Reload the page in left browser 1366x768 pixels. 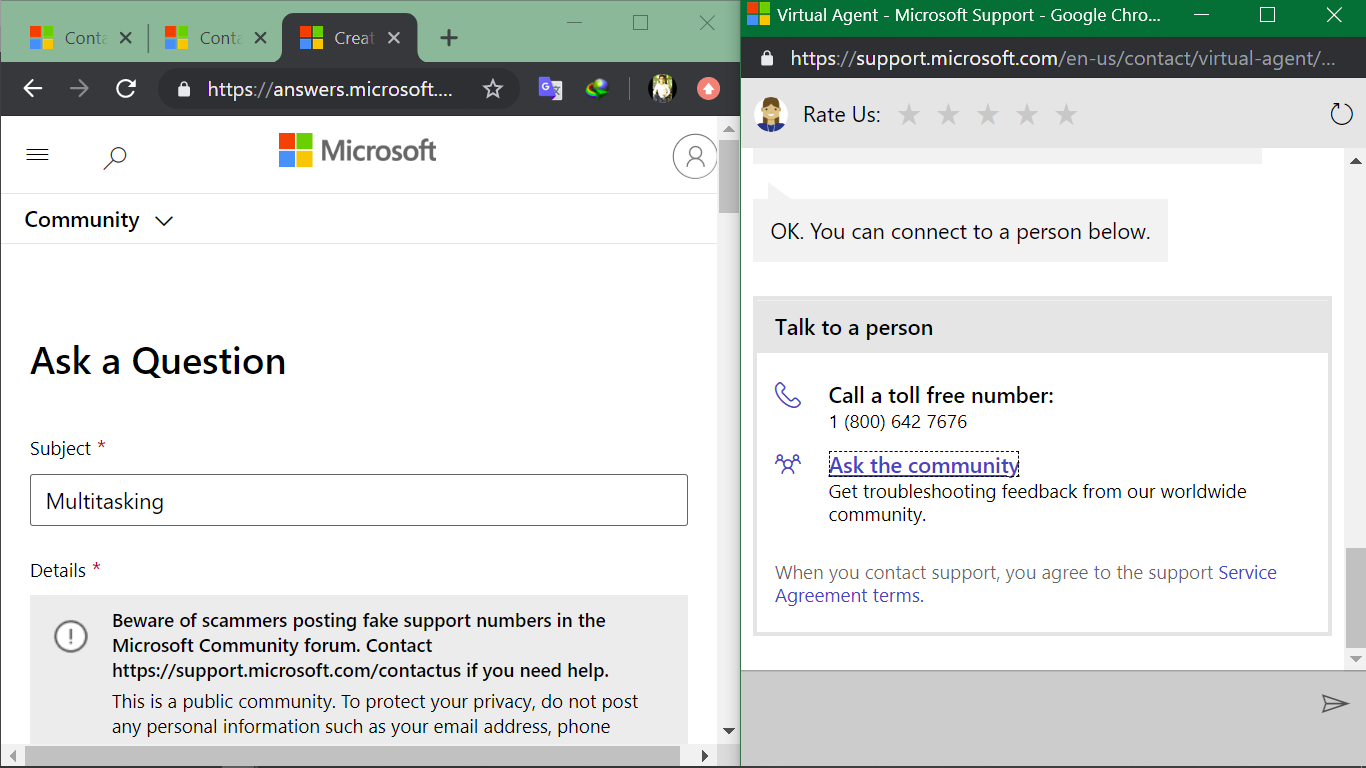pyautogui.click(x=126, y=89)
